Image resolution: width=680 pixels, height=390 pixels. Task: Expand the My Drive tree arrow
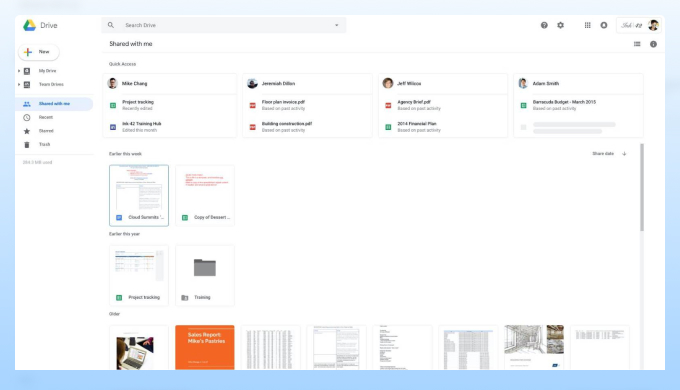(x=19, y=71)
